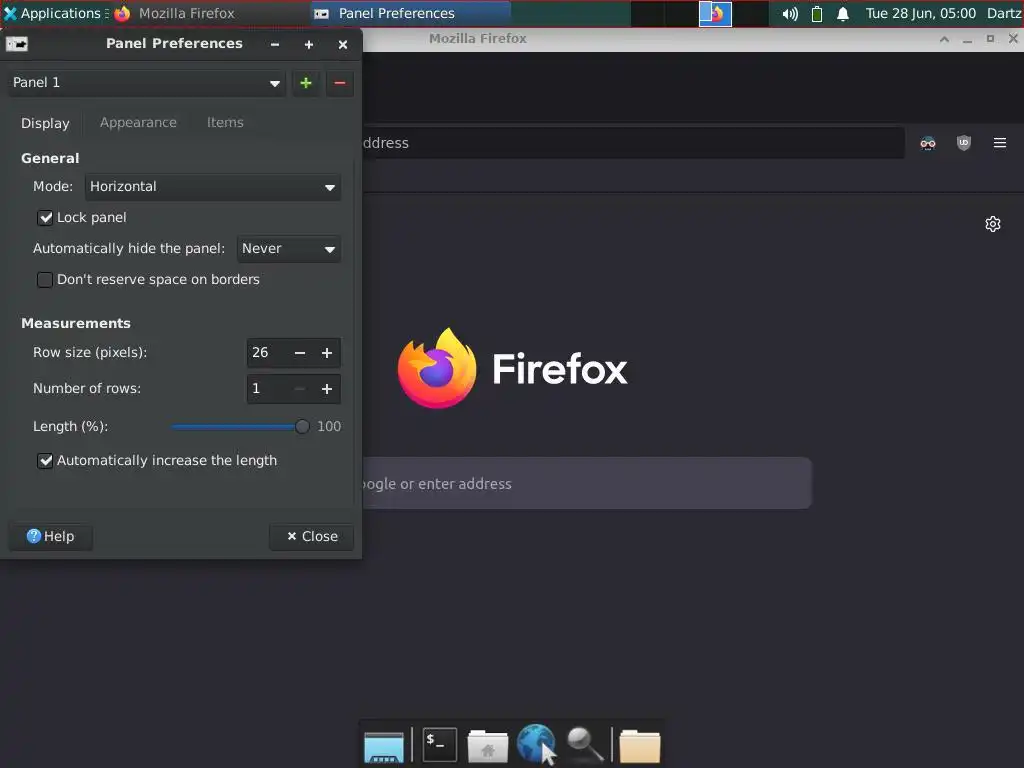Viewport: 1024px width, 768px height.
Task: Launch the terminal from dock
Action: [440, 744]
